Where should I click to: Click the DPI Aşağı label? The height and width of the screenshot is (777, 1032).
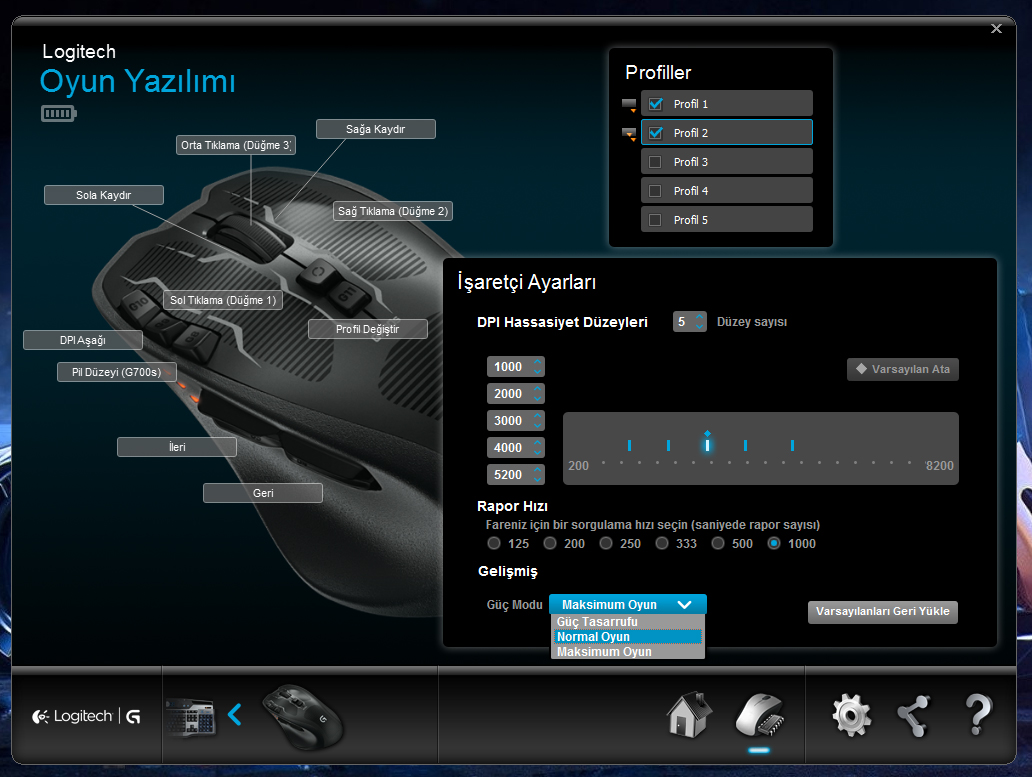[83, 340]
